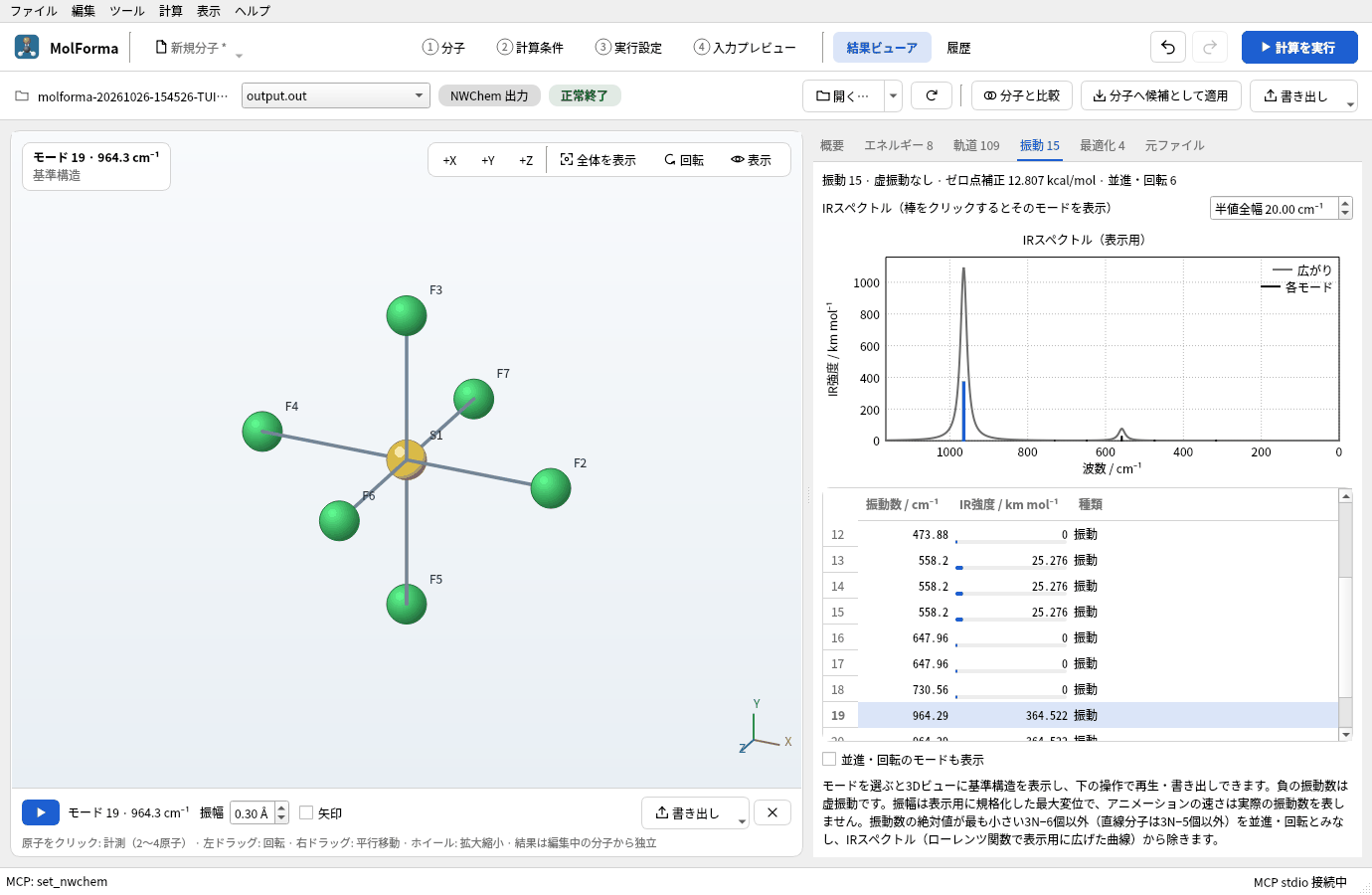The height and width of the screenshot is (895, 1372).
Task: View along +X axis
Action: [449, 160]
